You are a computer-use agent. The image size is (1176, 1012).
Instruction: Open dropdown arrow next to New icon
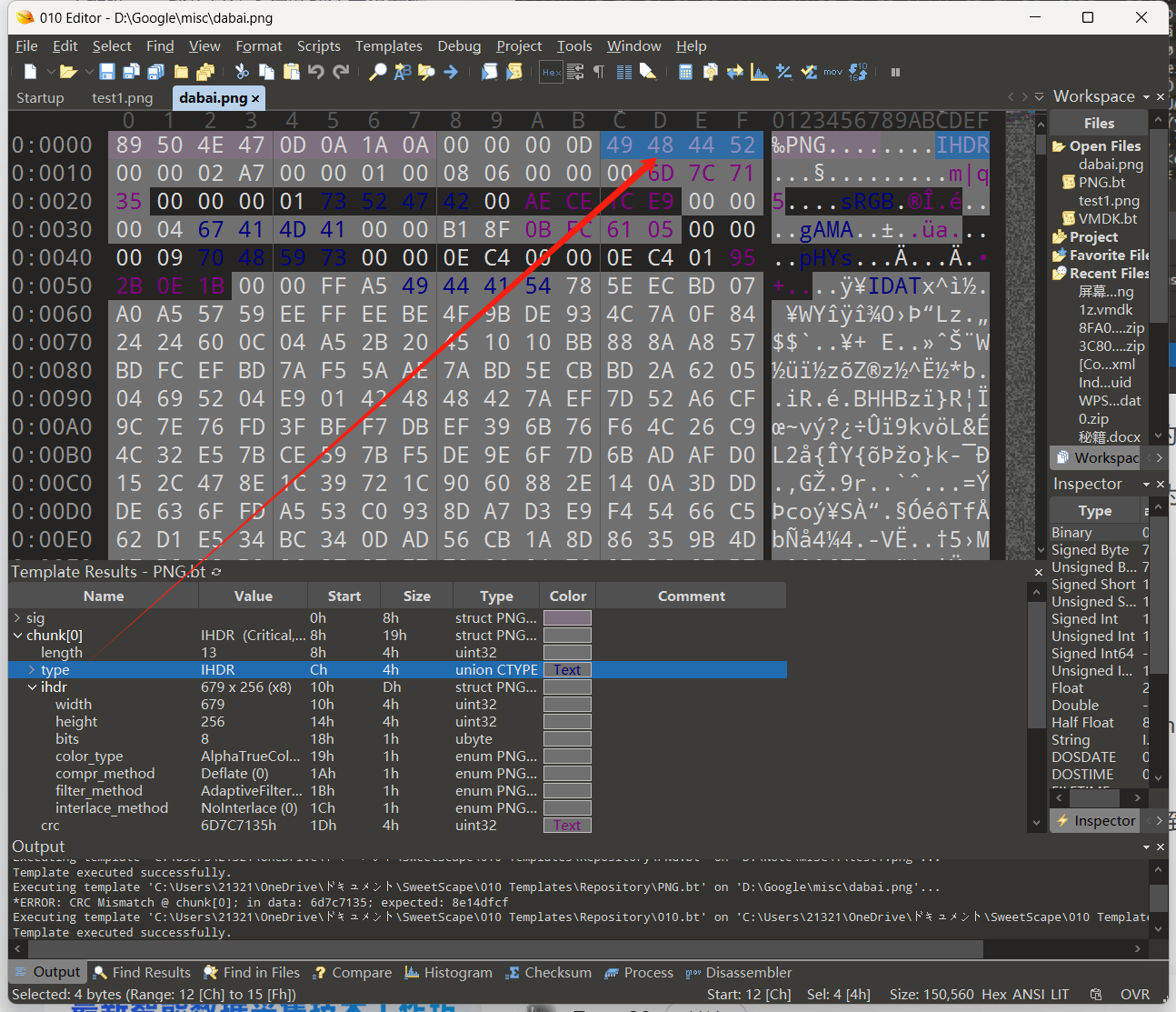coord(51,72)
